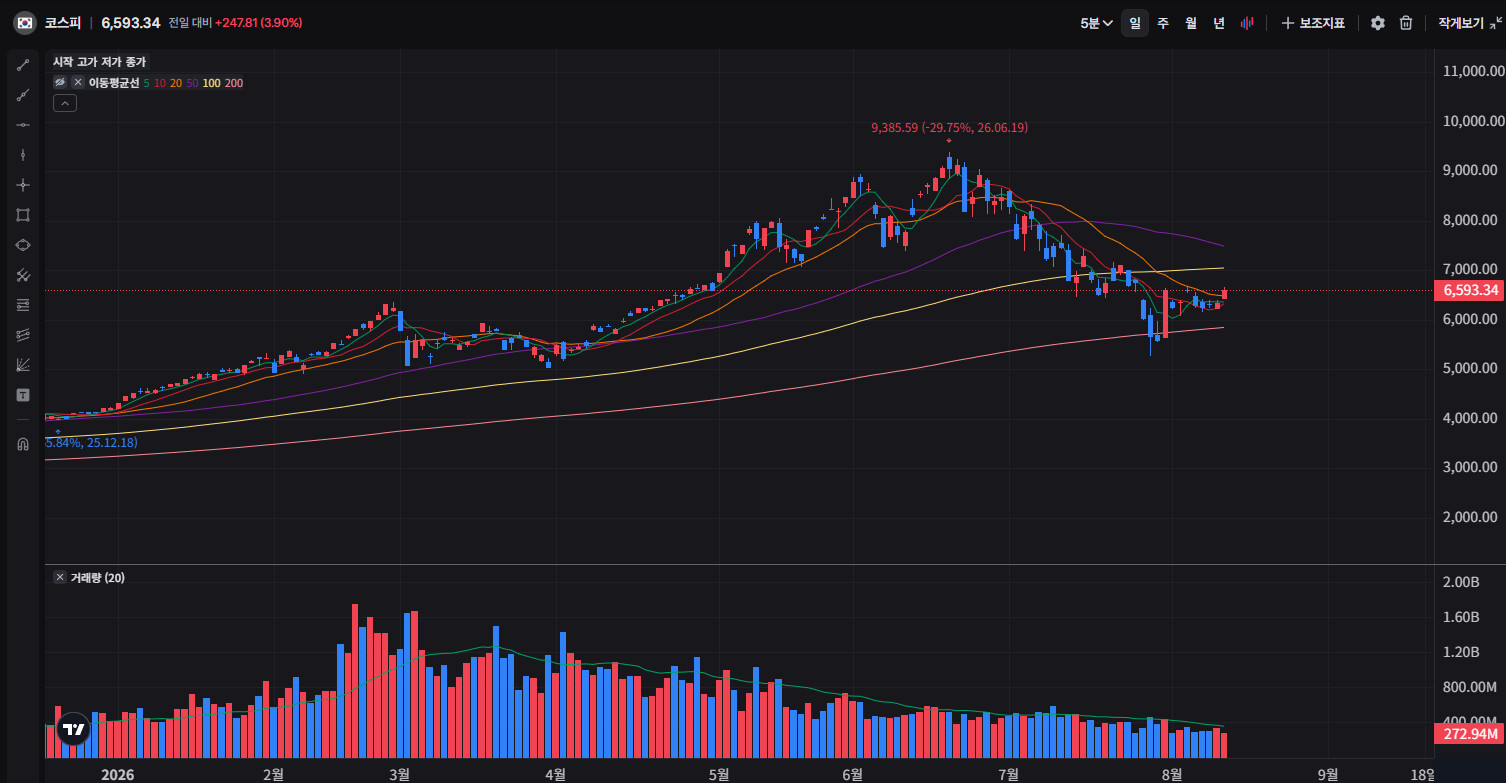Add an indicator with 보조지표
Screen dimensions: 1506x783
(x=1313, y=23)
